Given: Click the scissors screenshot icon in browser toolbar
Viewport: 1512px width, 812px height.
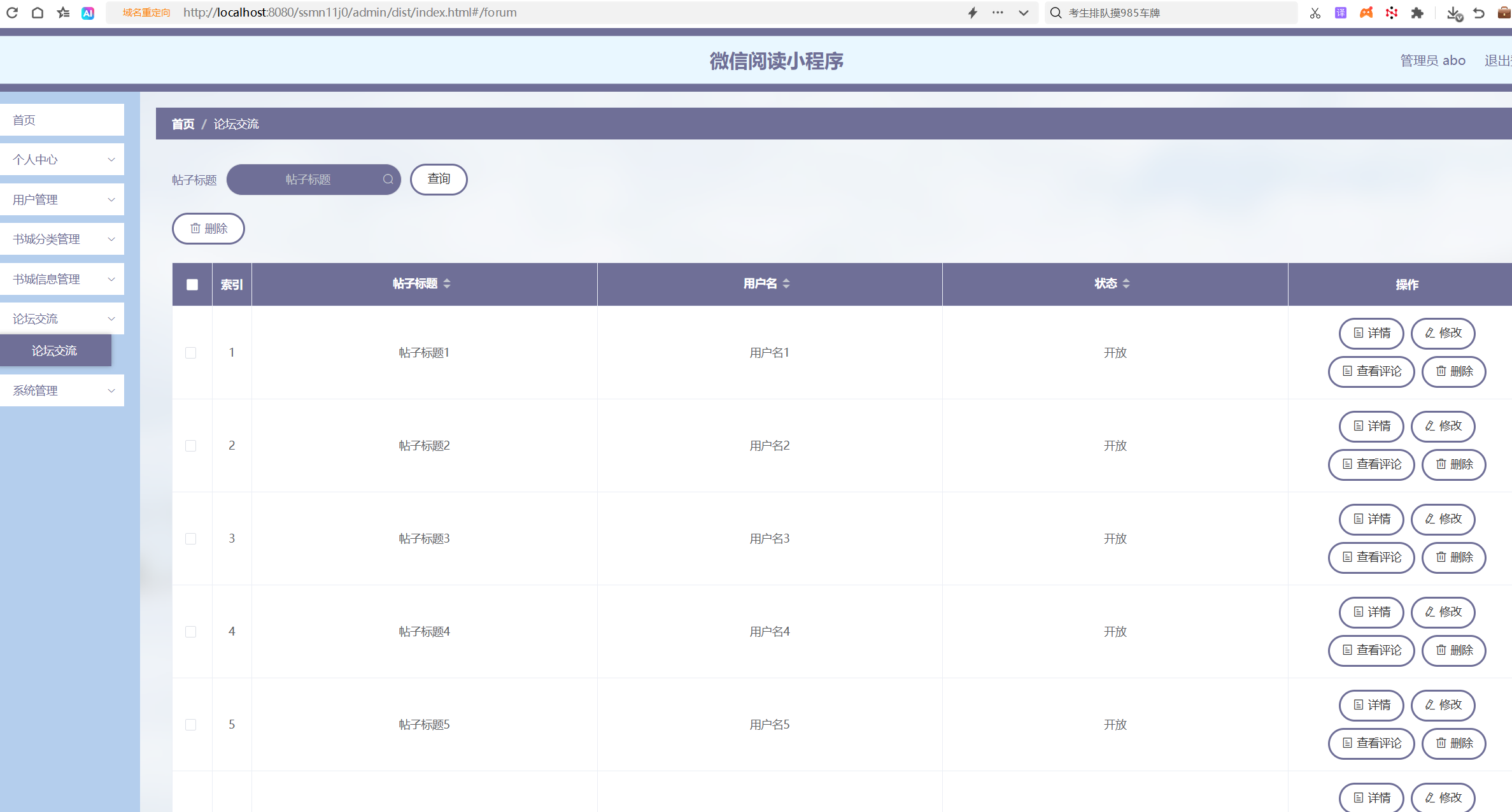Looking at the screenshot, I should coord(1315,13).
